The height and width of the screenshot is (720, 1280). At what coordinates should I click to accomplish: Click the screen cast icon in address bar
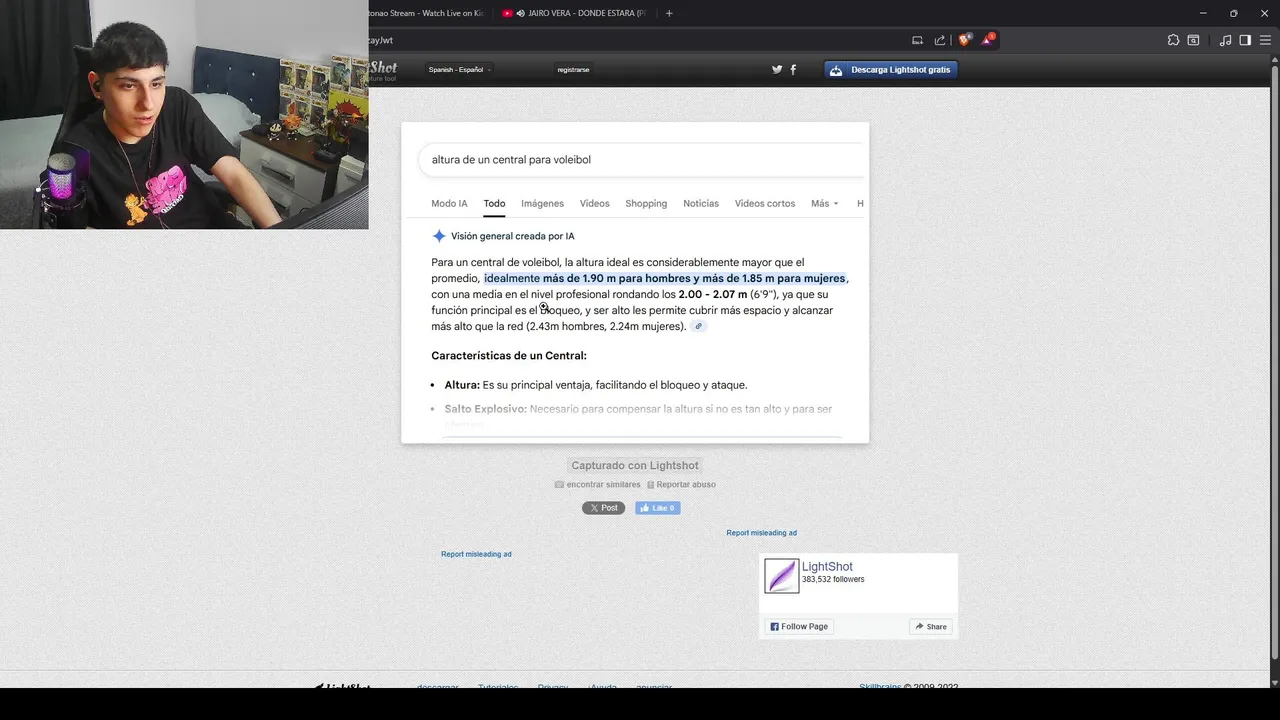pyautogui.click(x=917, y=40)
